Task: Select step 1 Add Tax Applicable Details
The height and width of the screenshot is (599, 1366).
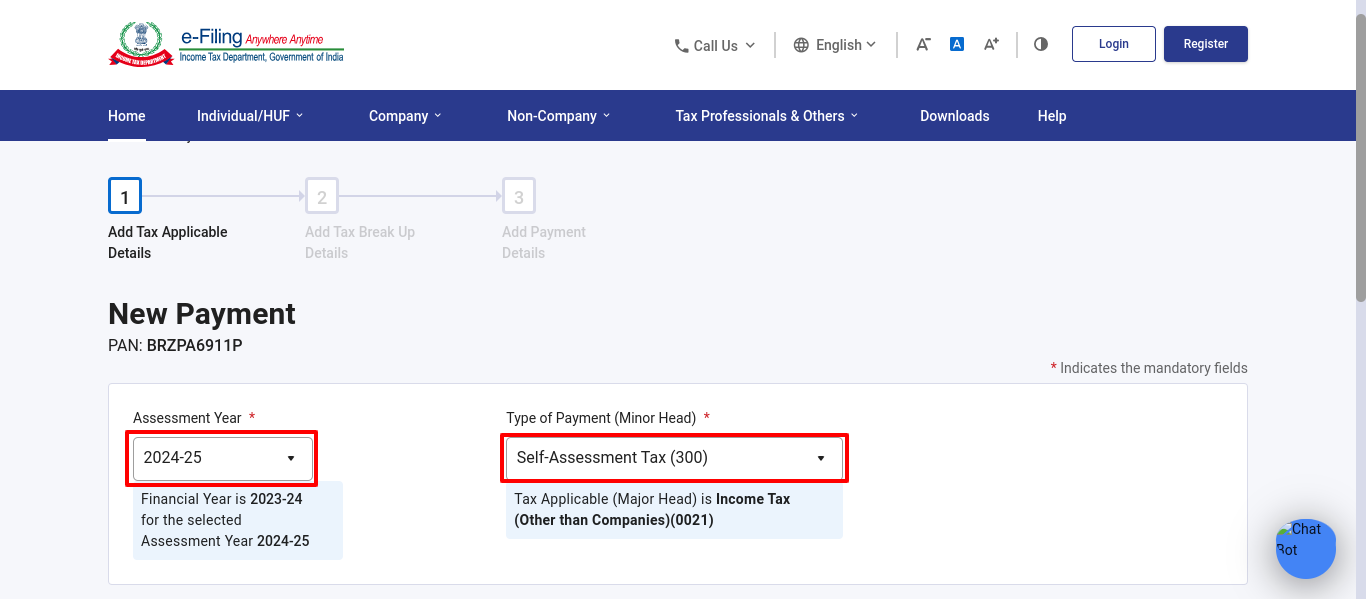Action: coord(125,197)
